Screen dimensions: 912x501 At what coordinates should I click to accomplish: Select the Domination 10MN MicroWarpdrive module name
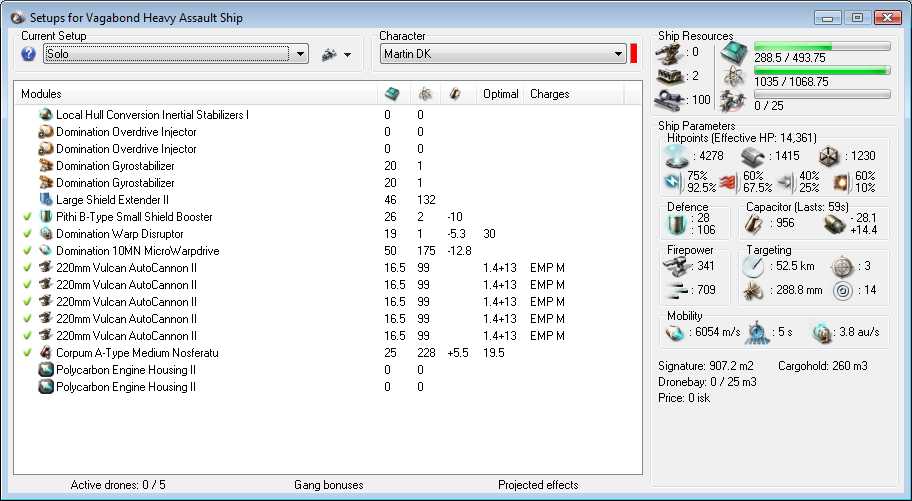(x=137, y=251)
